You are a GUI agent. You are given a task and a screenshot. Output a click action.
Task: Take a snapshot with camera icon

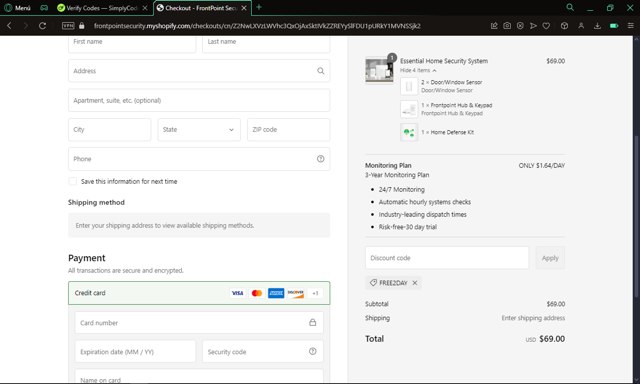[507, 26]
